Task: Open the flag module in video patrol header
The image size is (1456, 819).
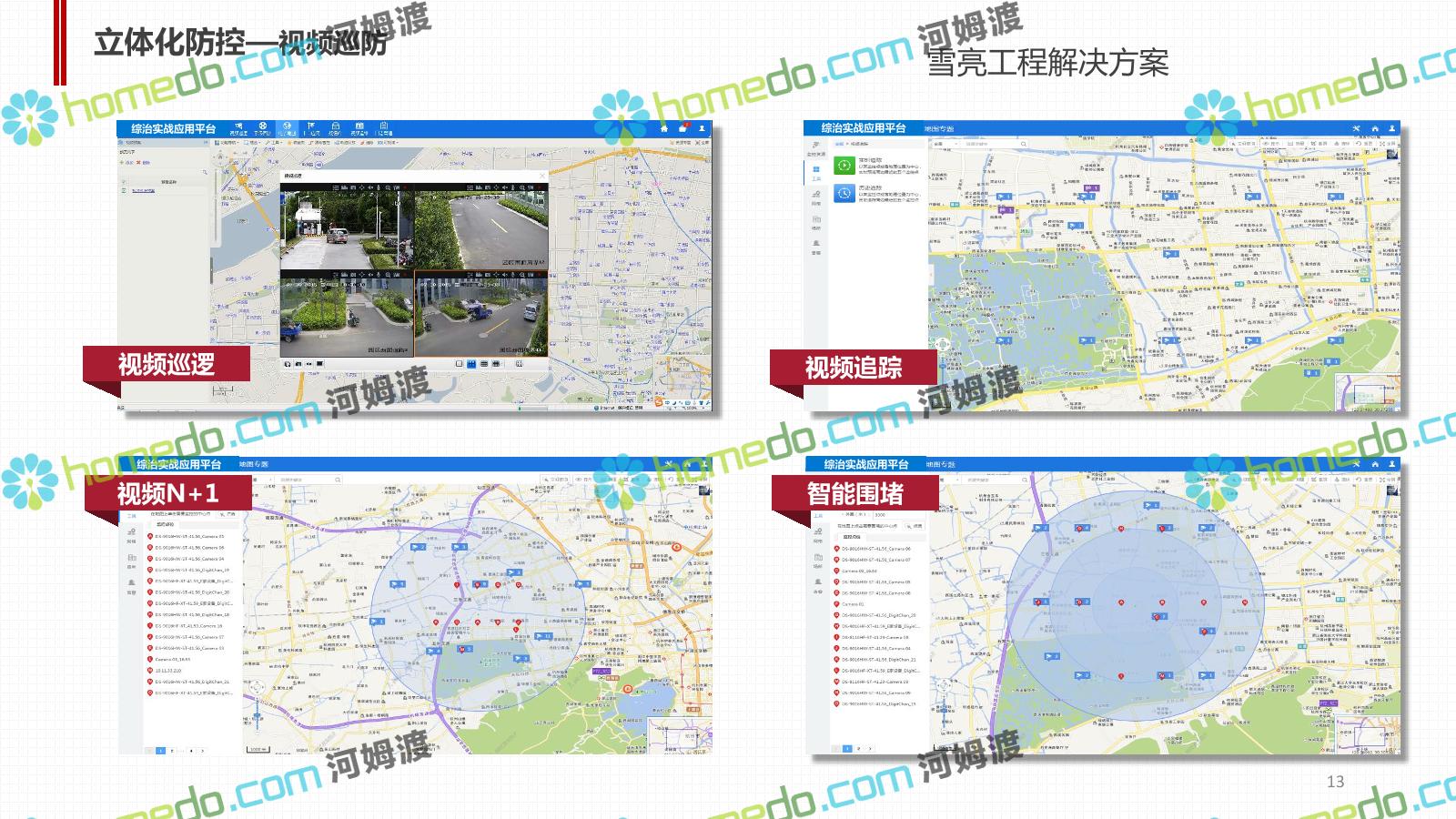Action: 311,128
